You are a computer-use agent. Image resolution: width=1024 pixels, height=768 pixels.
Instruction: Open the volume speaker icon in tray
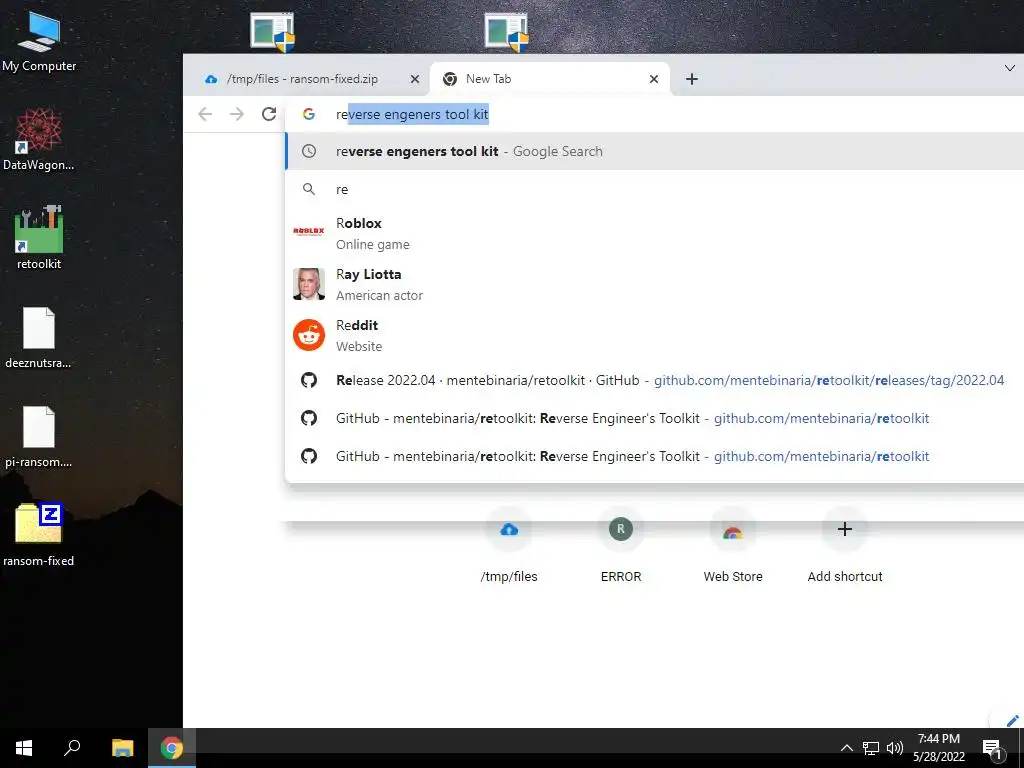pyautogui.click(x=895, y=748)
